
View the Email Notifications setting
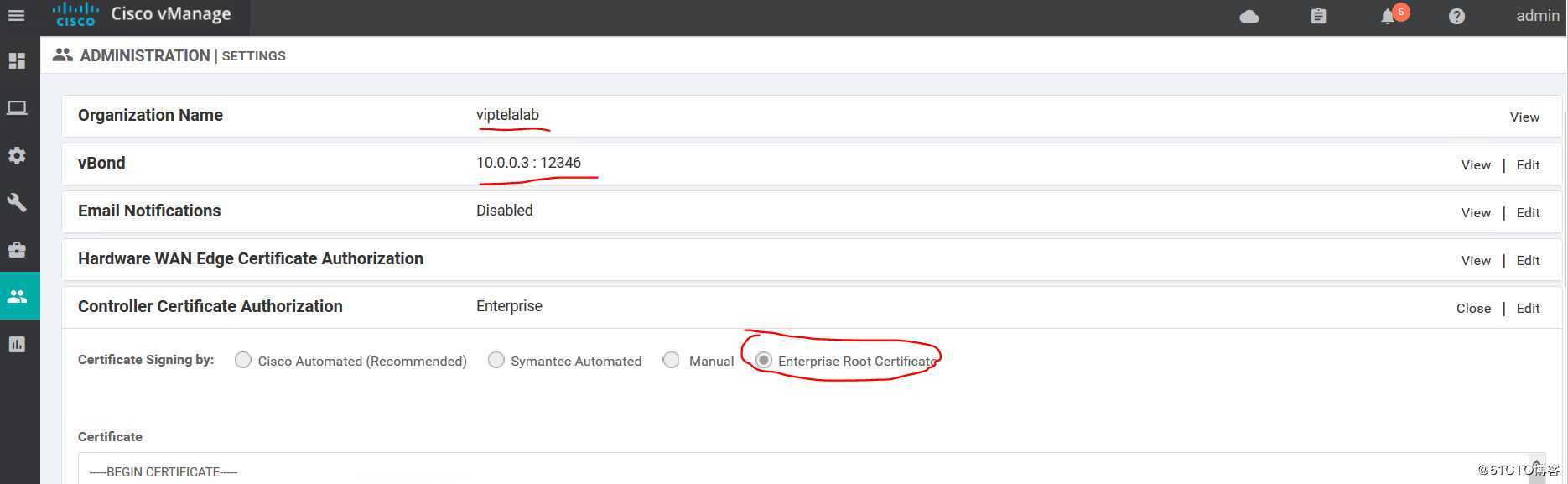pos(1476,212)
